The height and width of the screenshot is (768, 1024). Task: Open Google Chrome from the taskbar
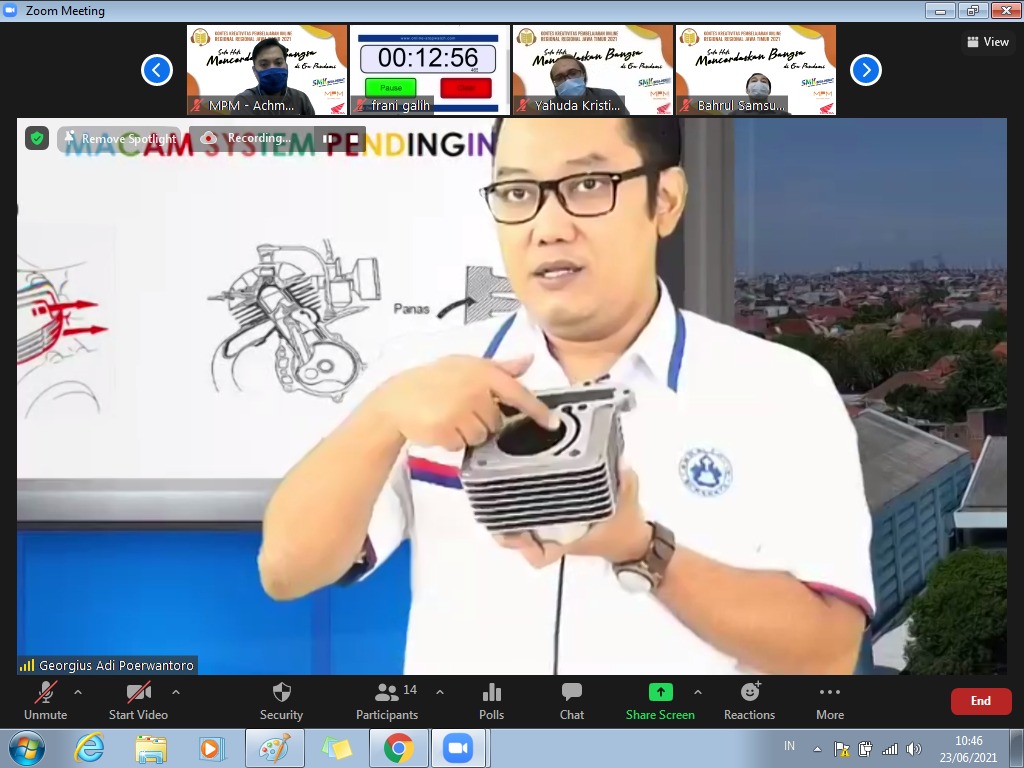coord(398,748)
